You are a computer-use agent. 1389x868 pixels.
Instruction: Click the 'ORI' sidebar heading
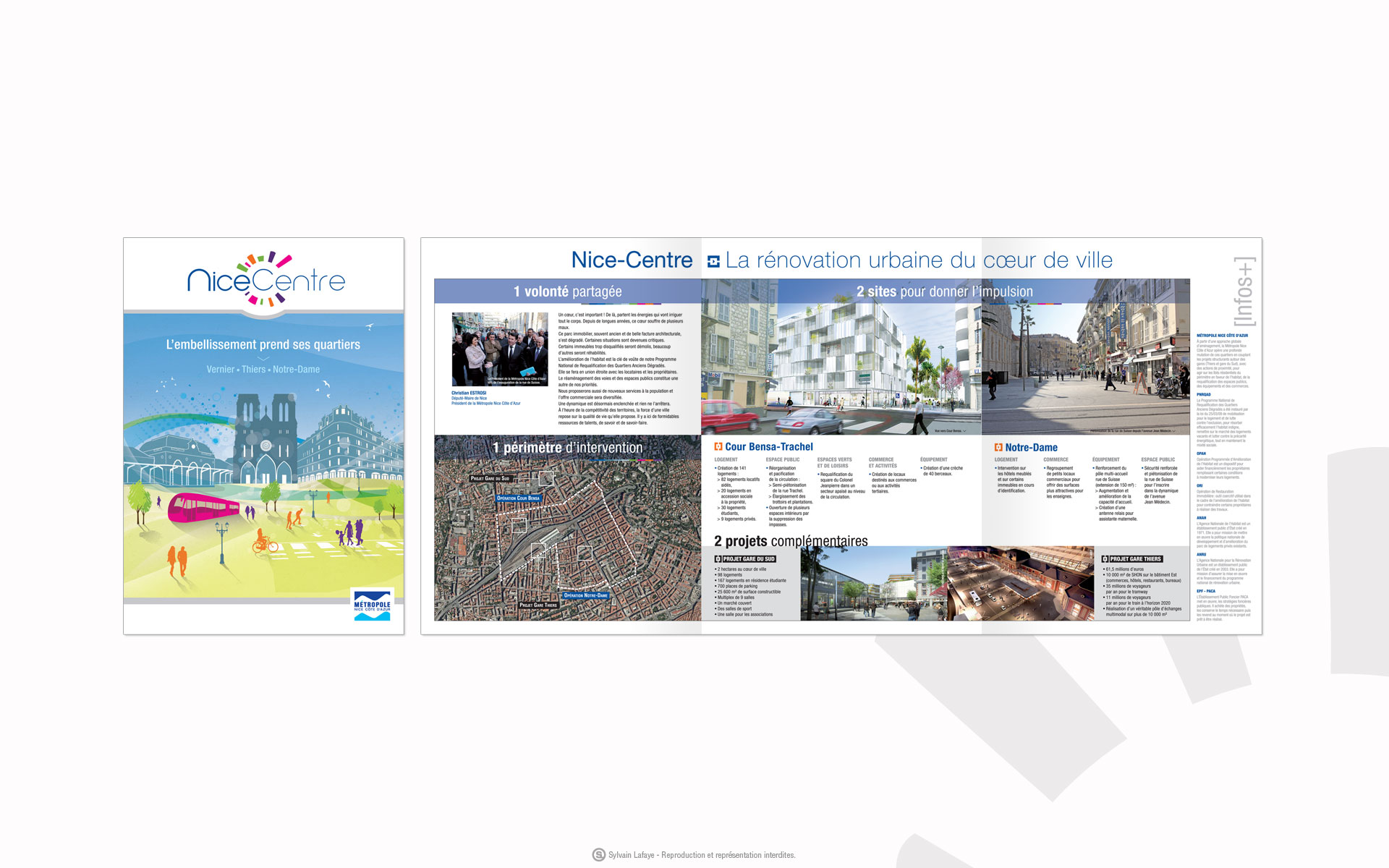[1199, 485]
